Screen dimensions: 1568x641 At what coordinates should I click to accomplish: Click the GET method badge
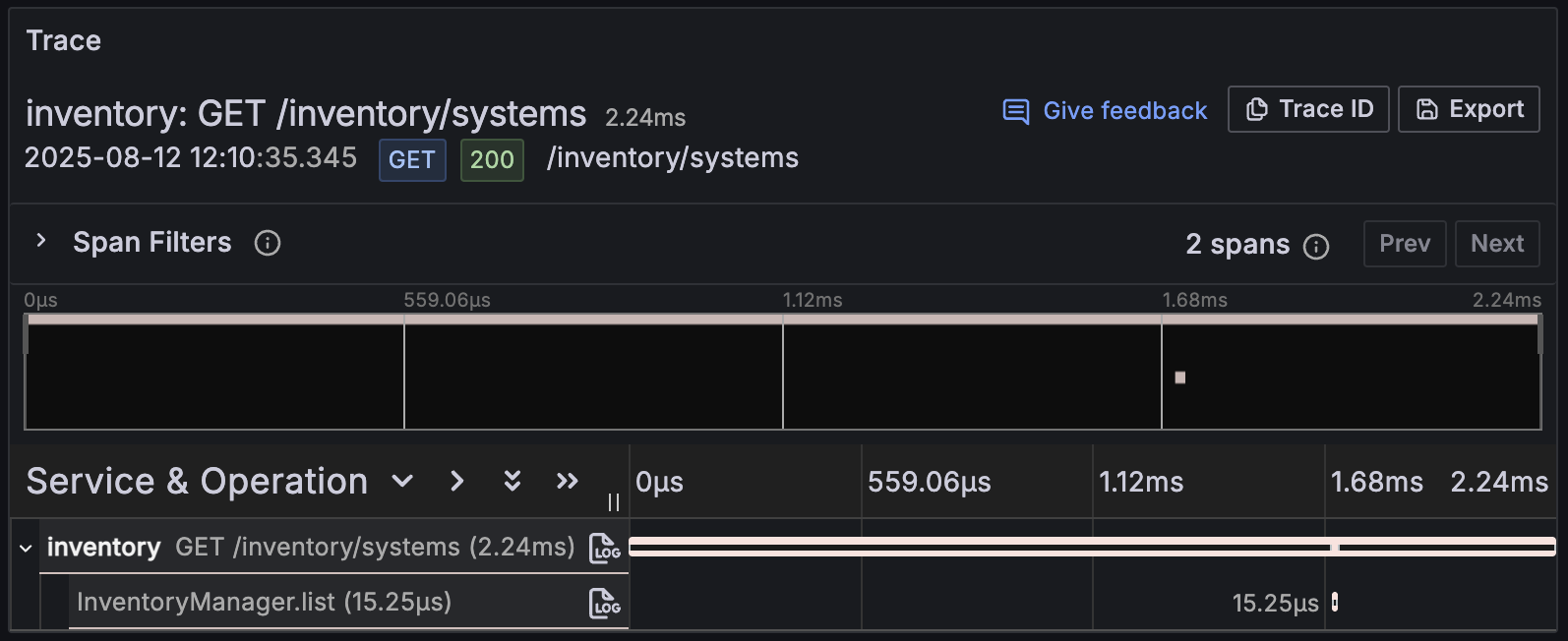coord(412,160)
